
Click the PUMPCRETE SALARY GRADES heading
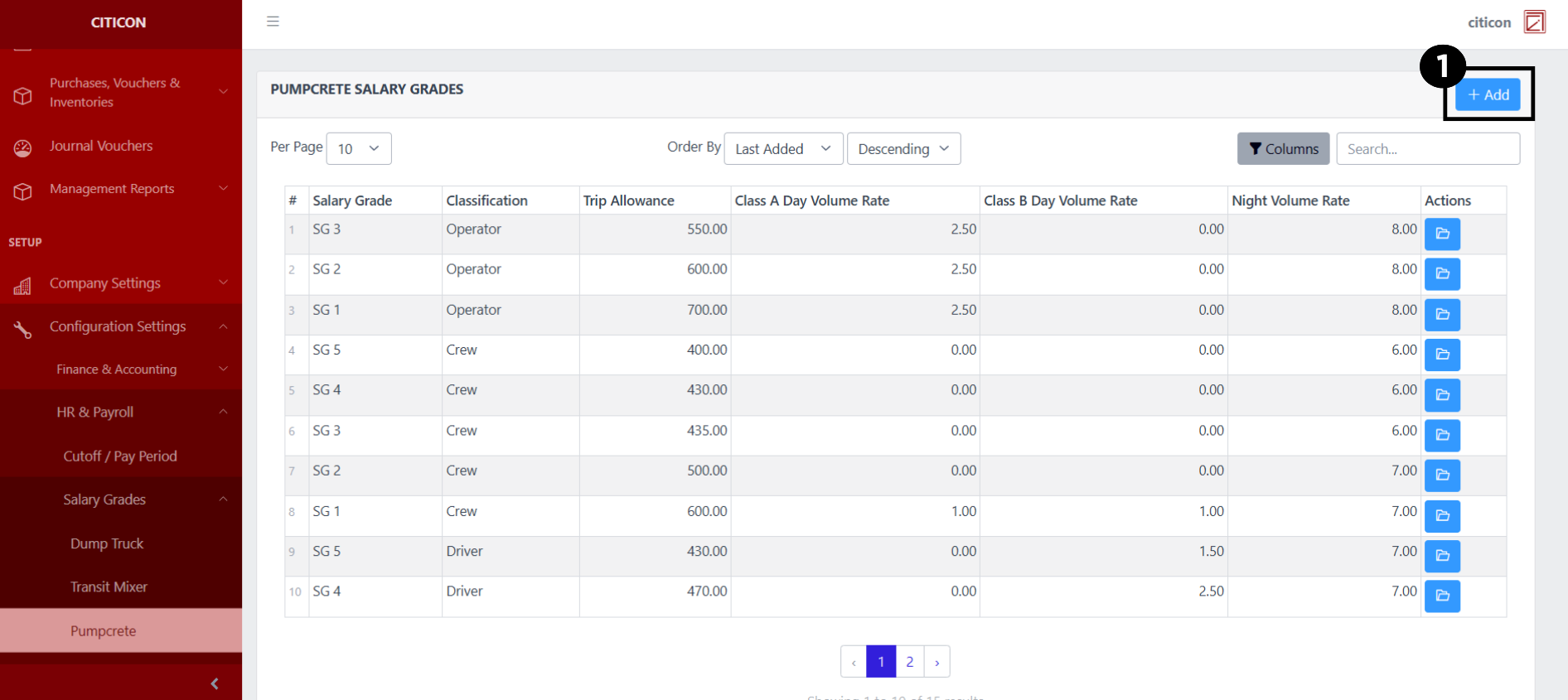click(366, 89)
